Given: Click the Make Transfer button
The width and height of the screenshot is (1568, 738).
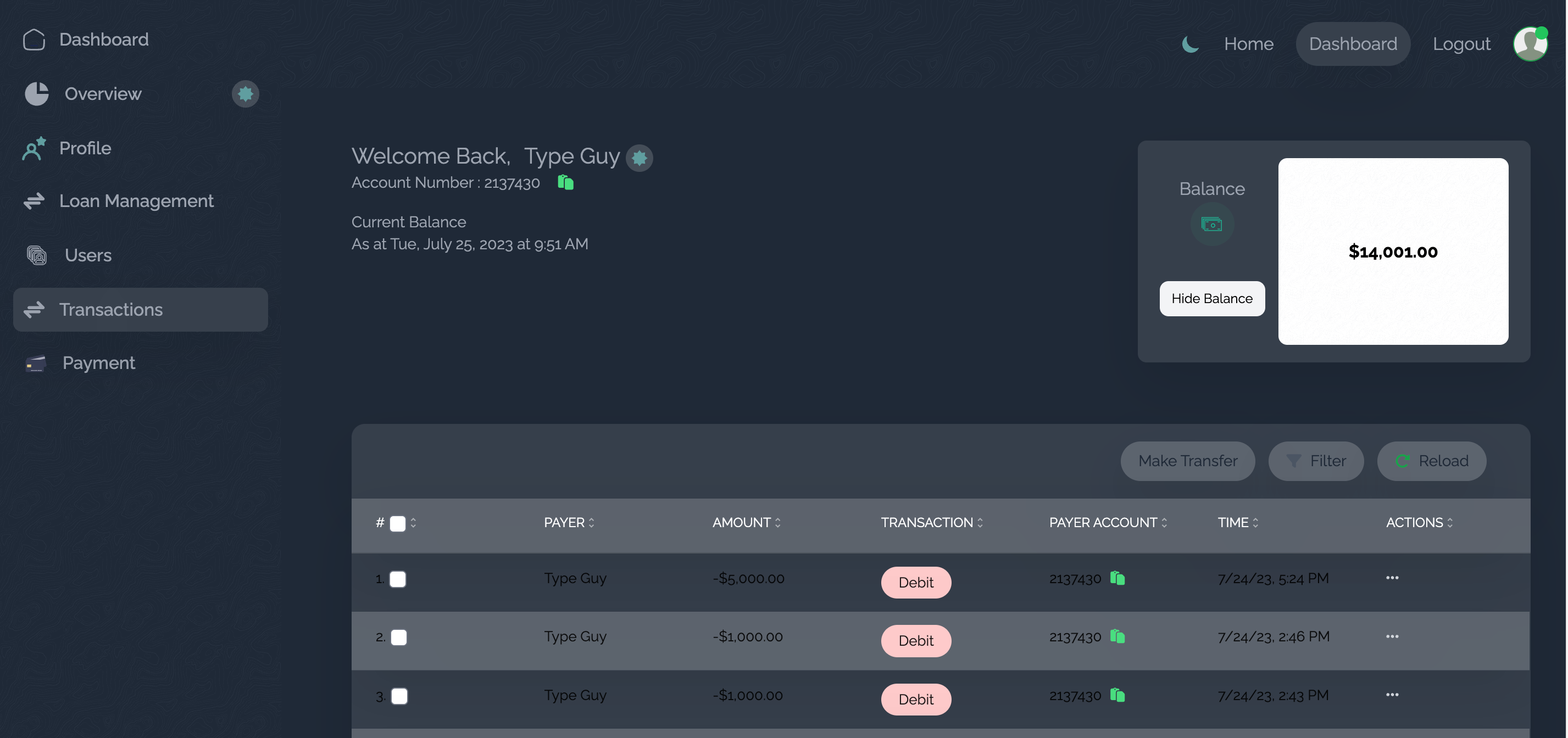Looking at the screenshot, I should coord(1188,461).
